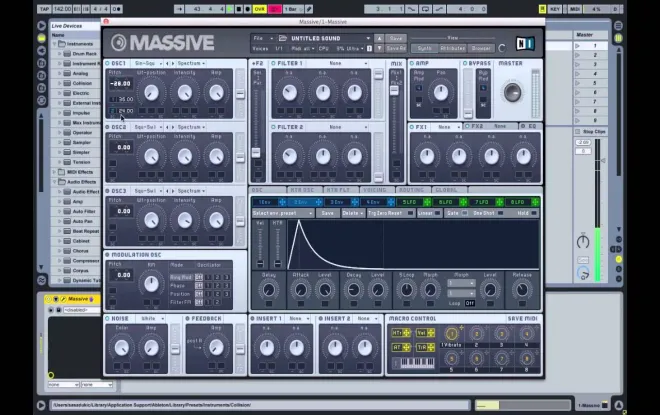This screenshot has height=415, width=660.
Task: Click the OSC1 filter routing fader
Action: [240, 94]
